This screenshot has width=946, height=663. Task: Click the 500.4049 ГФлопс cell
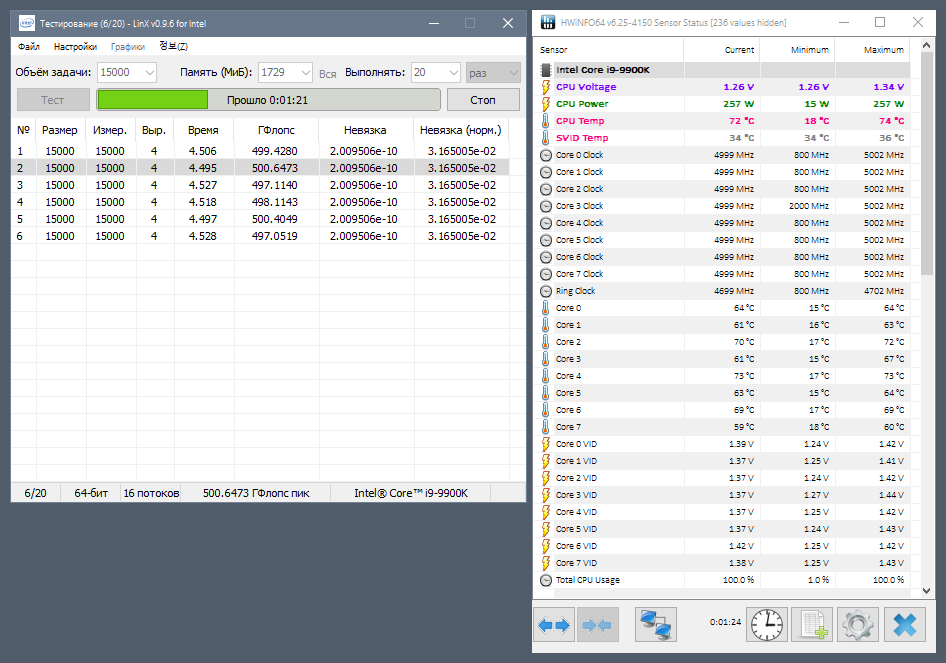275,219
